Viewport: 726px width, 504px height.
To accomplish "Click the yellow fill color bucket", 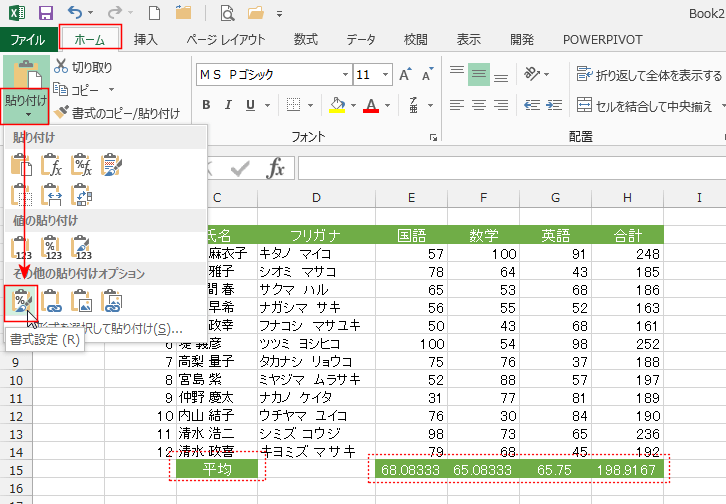I will pyautogui.click(x=337, y=106).
